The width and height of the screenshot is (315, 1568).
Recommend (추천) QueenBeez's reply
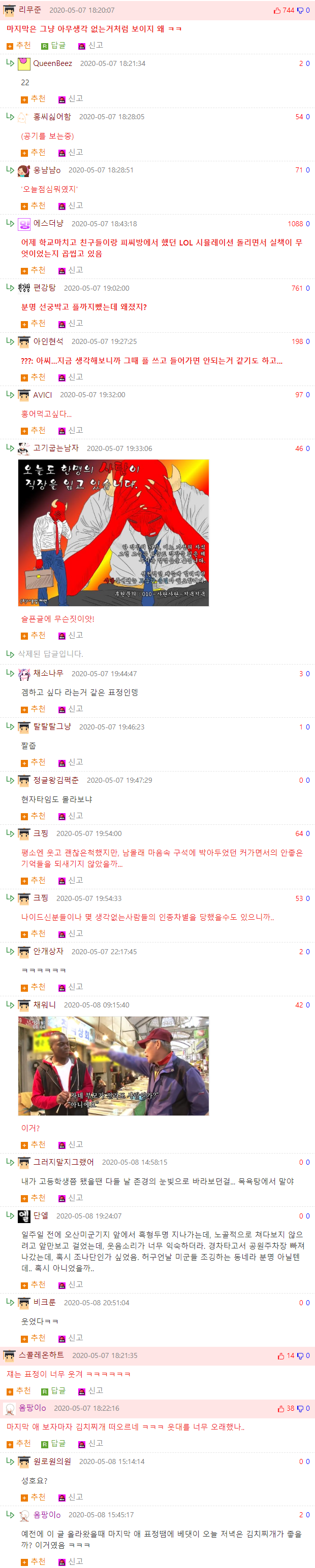(33, 98)
